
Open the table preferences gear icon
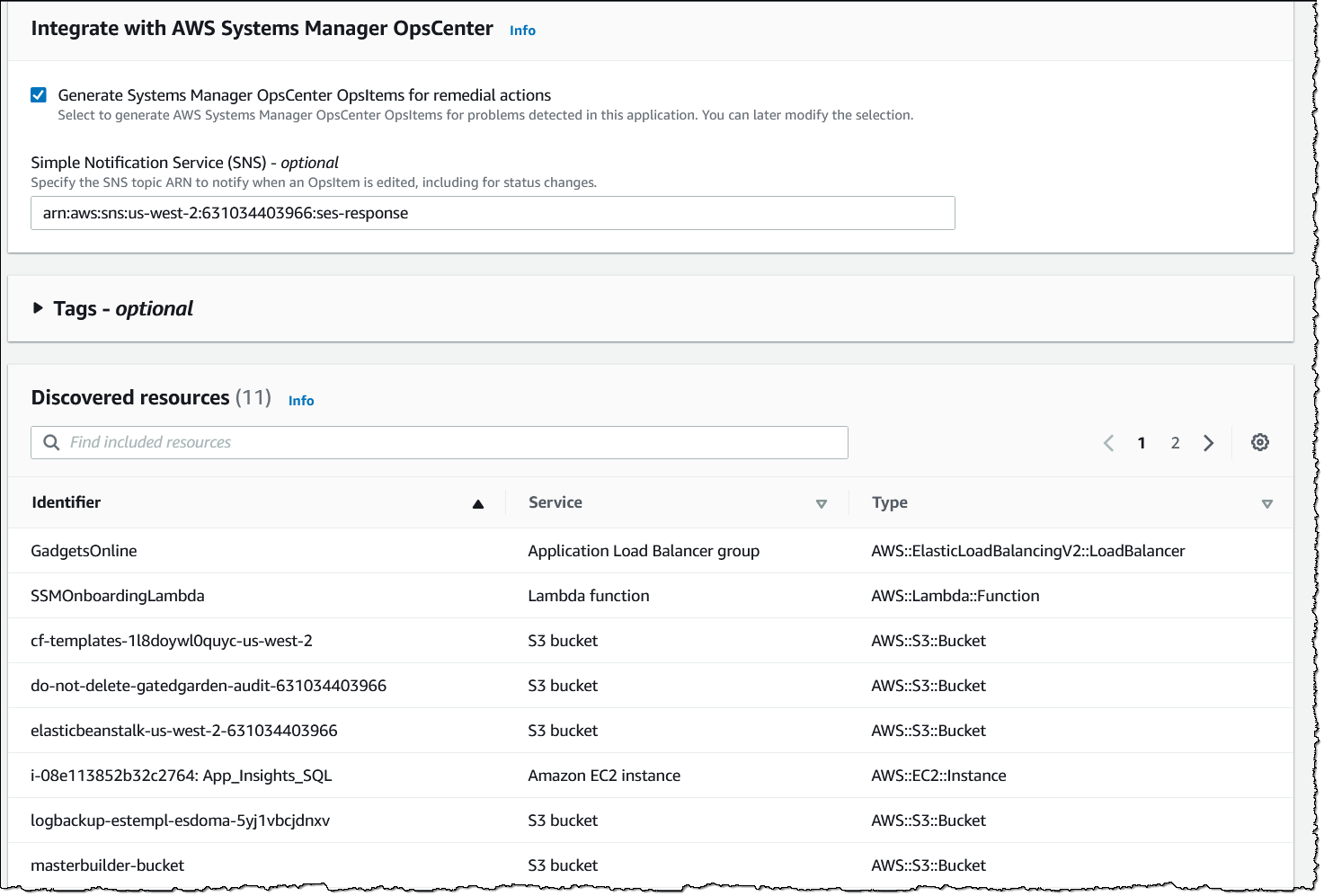click(x=1260, y=442)
